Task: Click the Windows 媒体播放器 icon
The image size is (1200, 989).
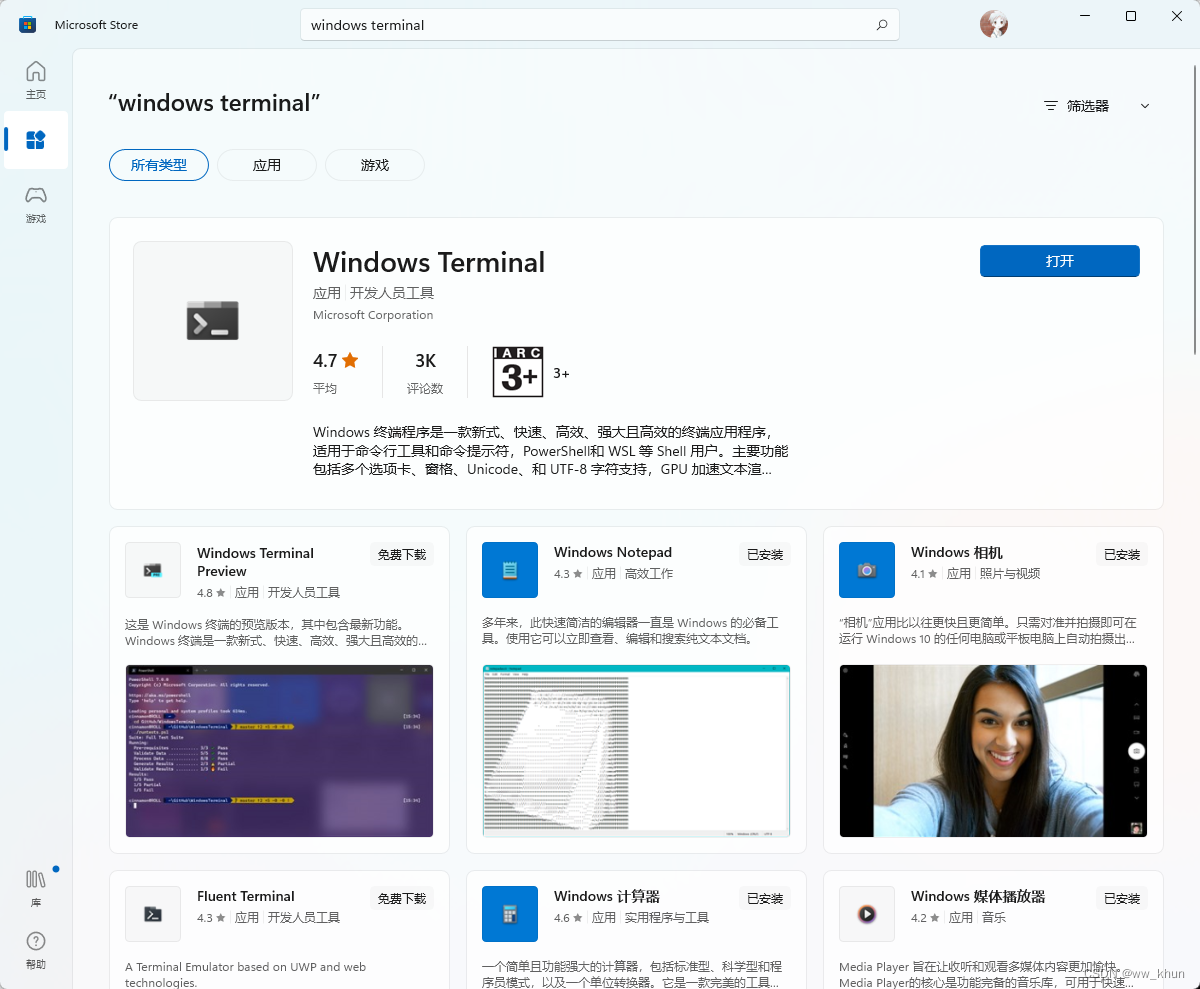Action: (867, 914)
